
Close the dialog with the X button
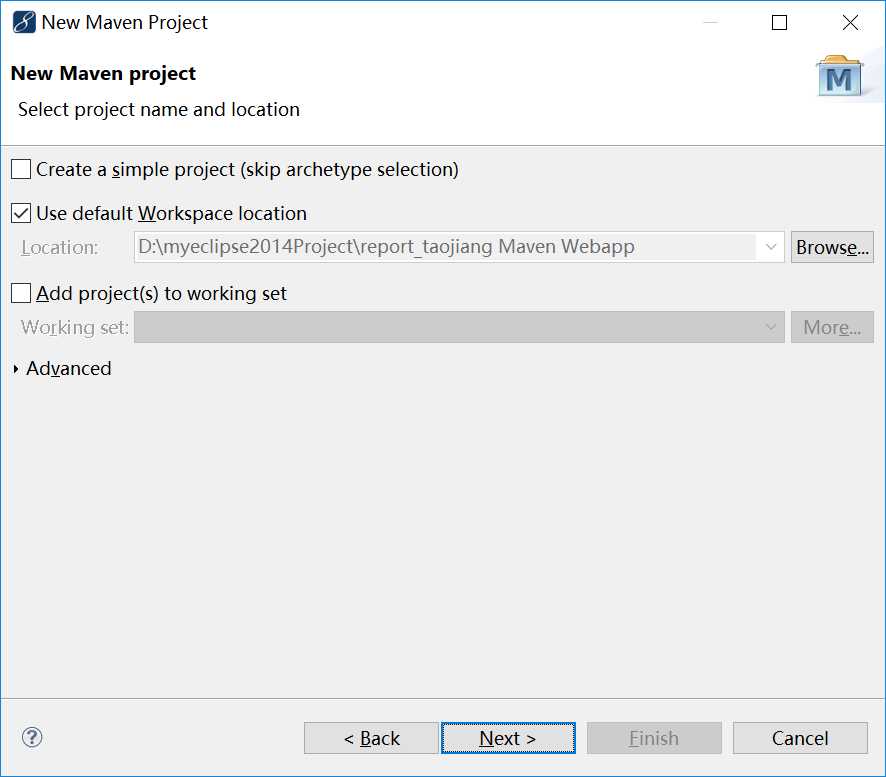(x=850, y=22)
